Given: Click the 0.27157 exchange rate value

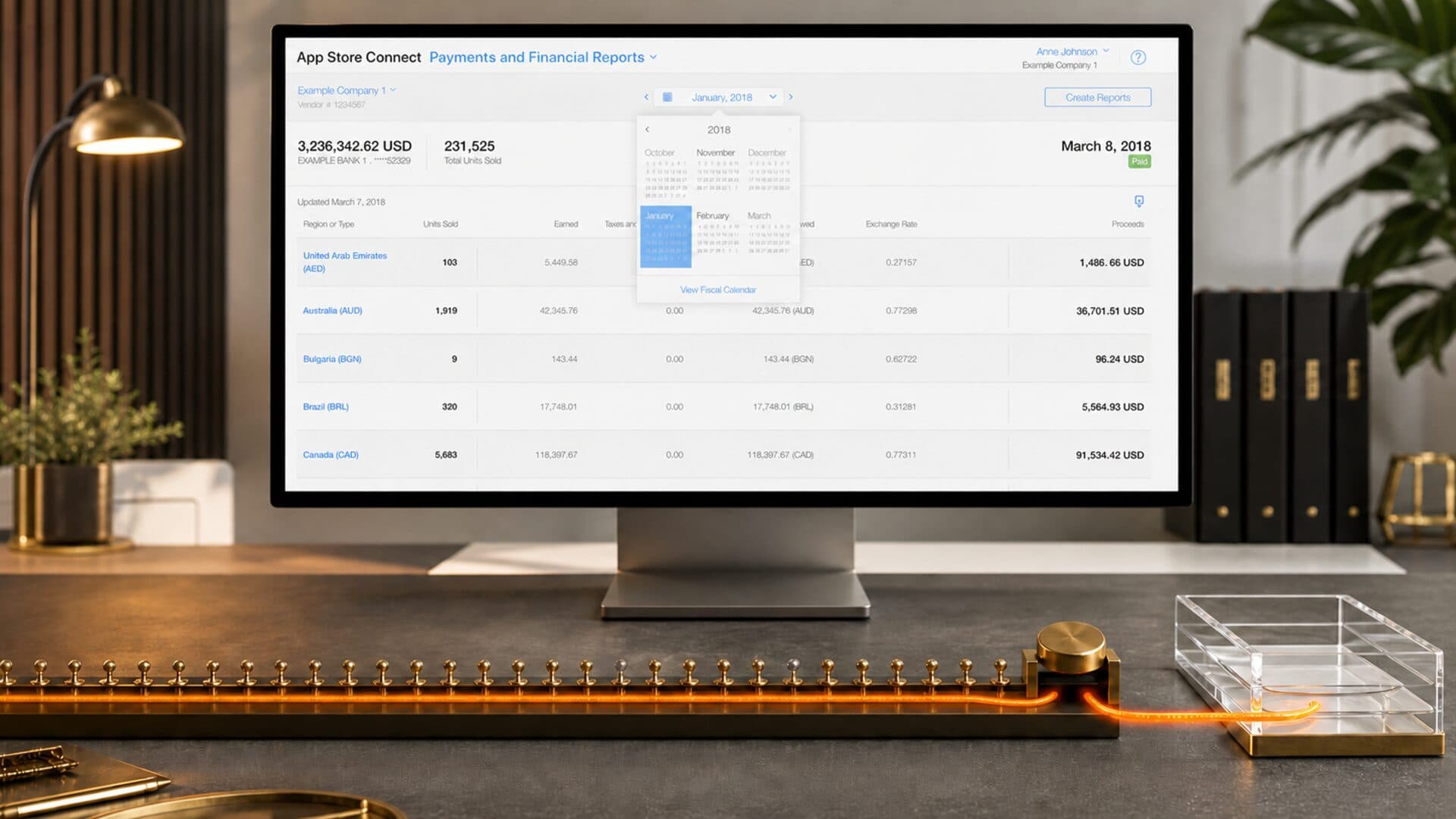Looking at the screenshot, I should click(x=901, y=262).
